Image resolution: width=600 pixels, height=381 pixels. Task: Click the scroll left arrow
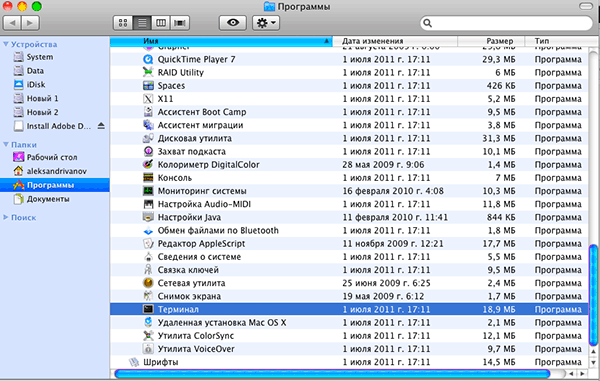571,373
